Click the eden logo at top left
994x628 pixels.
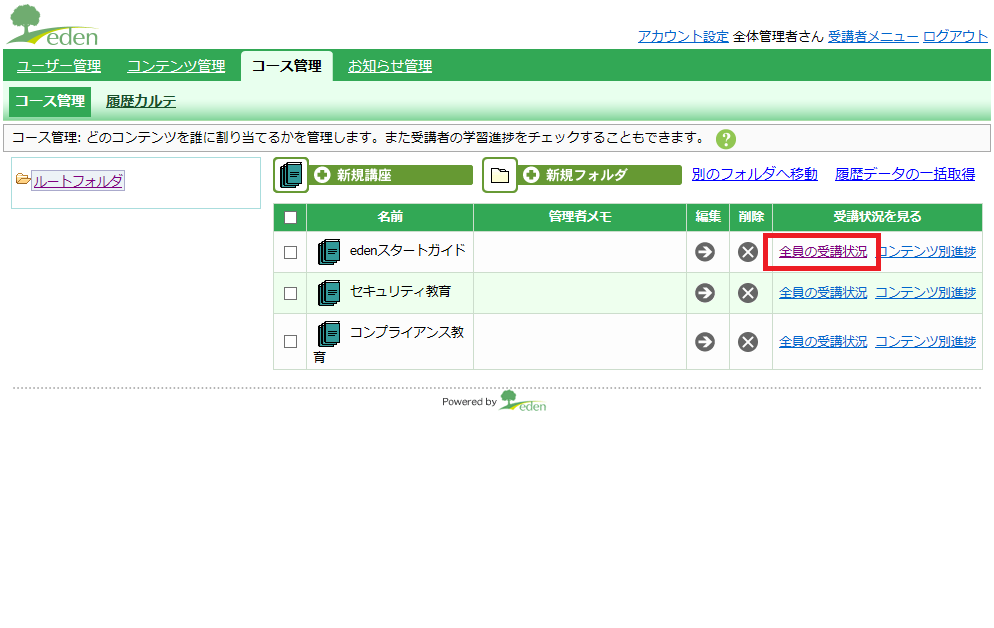pyautogui.click(x=53, y=25)
